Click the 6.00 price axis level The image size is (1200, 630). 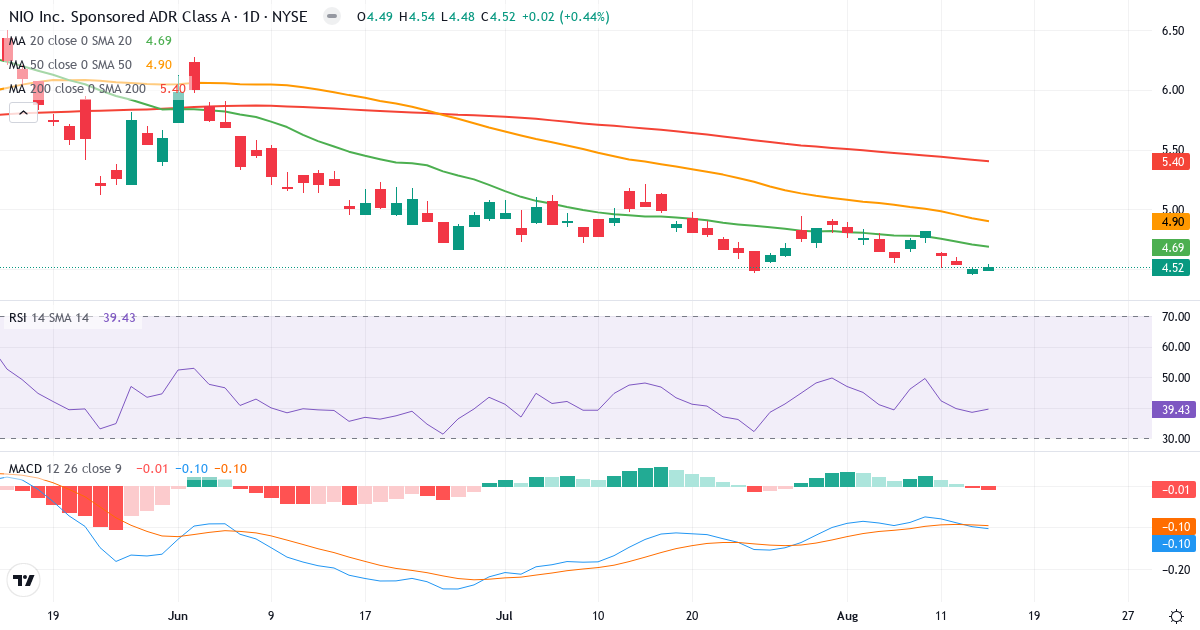[x=1172, y=90]
